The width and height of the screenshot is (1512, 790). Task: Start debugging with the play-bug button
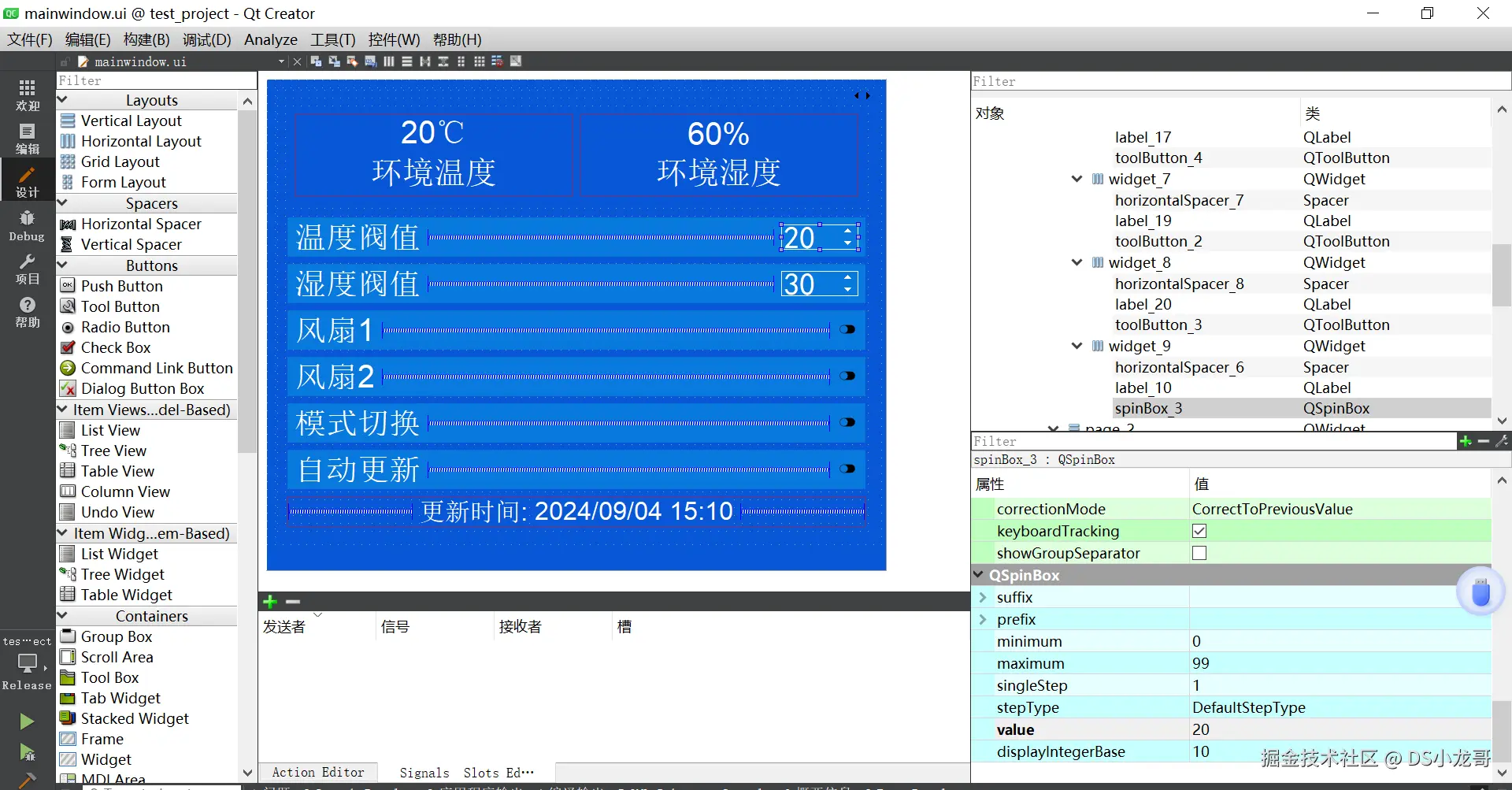click(27, 753)
